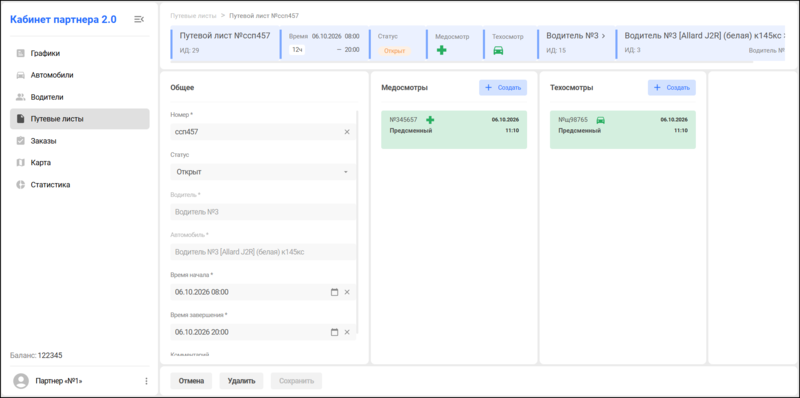Click the Номер input field ссп457
800x398 pixels.
pyautogui.click(x=263, y=132)
